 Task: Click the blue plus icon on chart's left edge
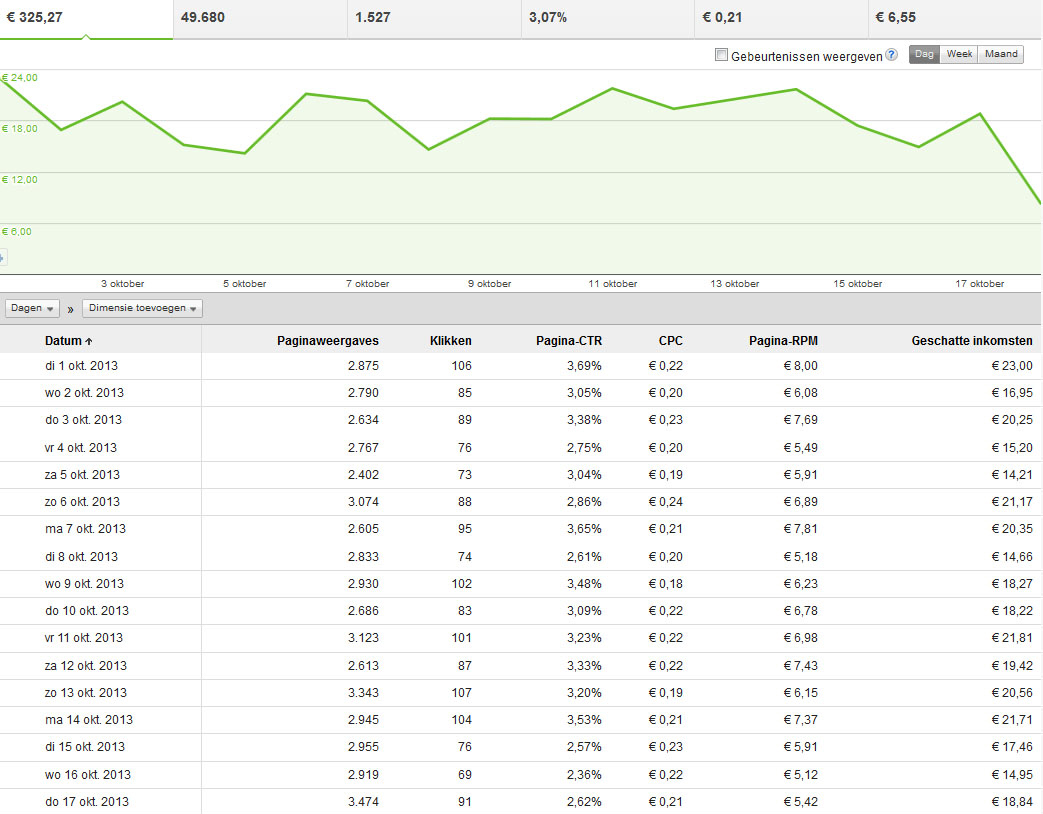pos(2,257)
